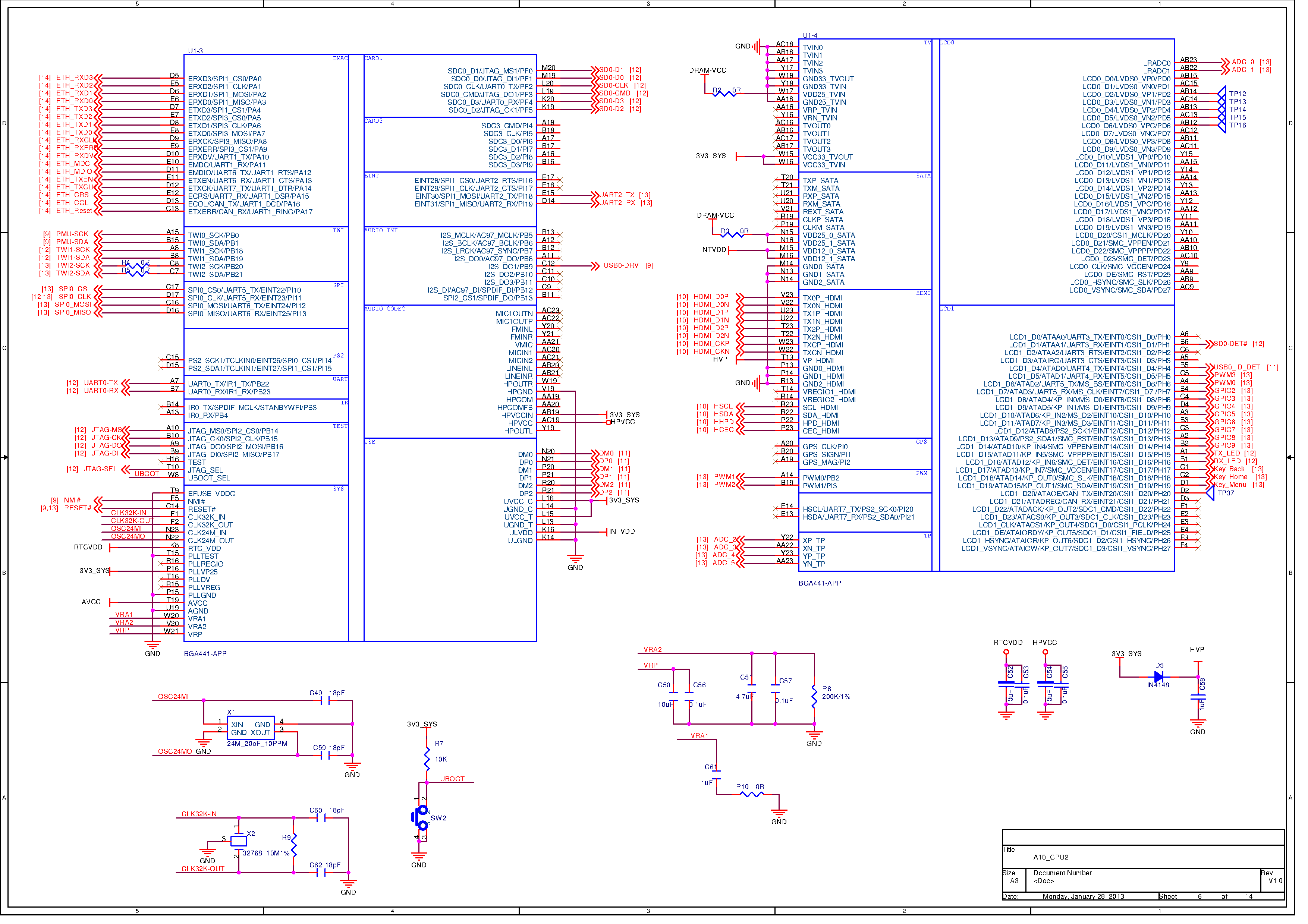Select the ETH_RXD3 net port label

click(75, 78)
